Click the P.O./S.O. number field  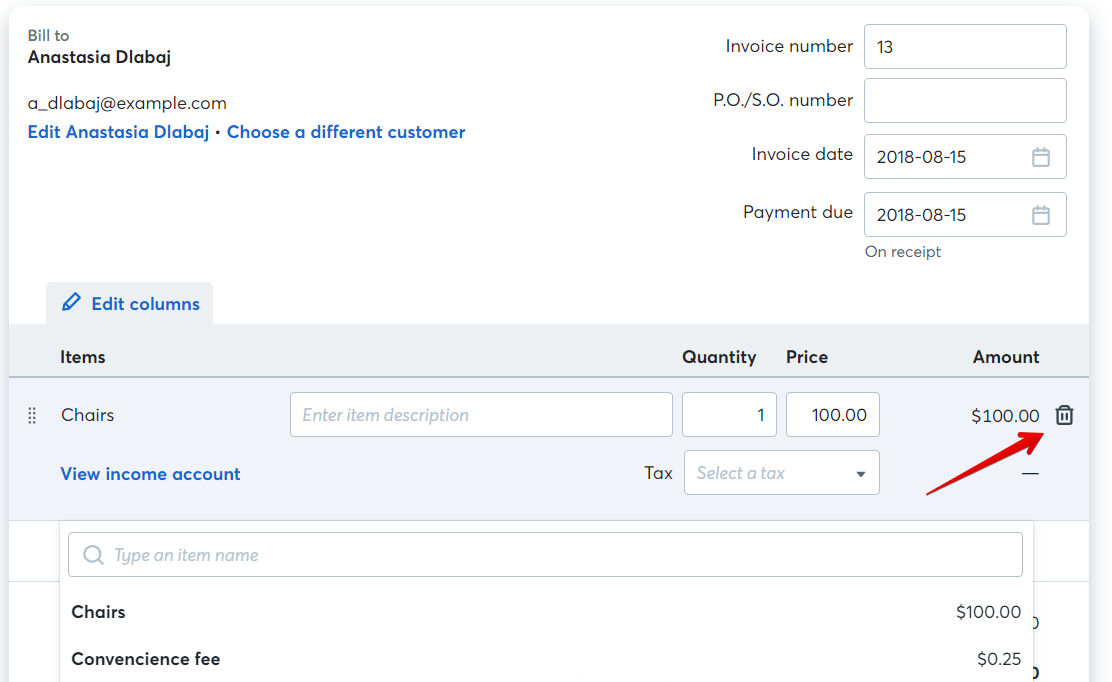coord(964,100)
